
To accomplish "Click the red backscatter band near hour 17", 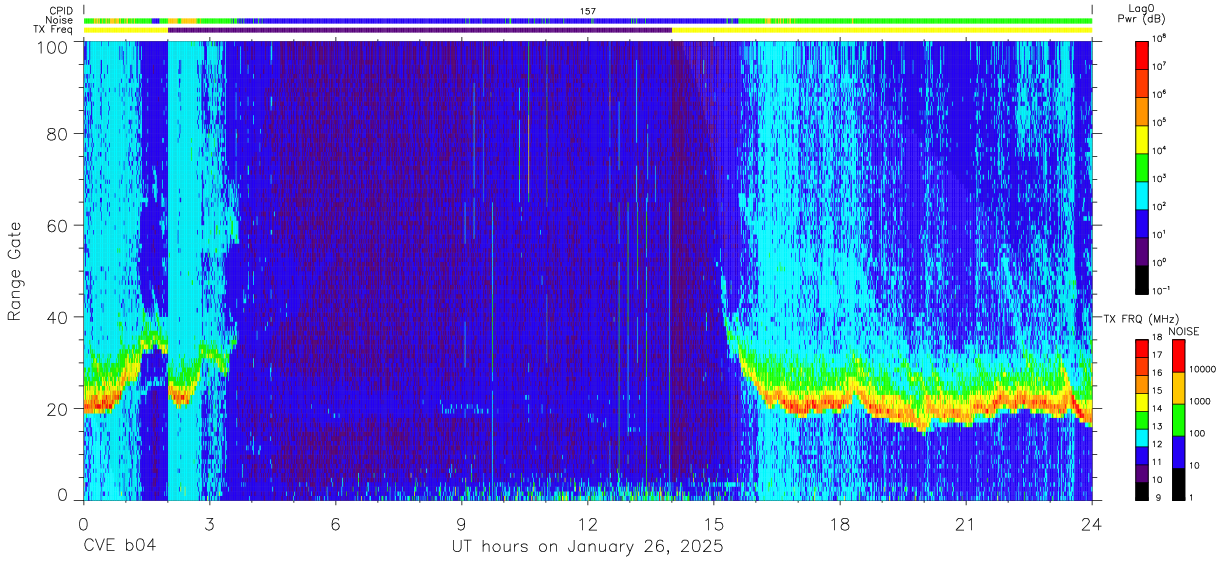I will pos(800,406).
